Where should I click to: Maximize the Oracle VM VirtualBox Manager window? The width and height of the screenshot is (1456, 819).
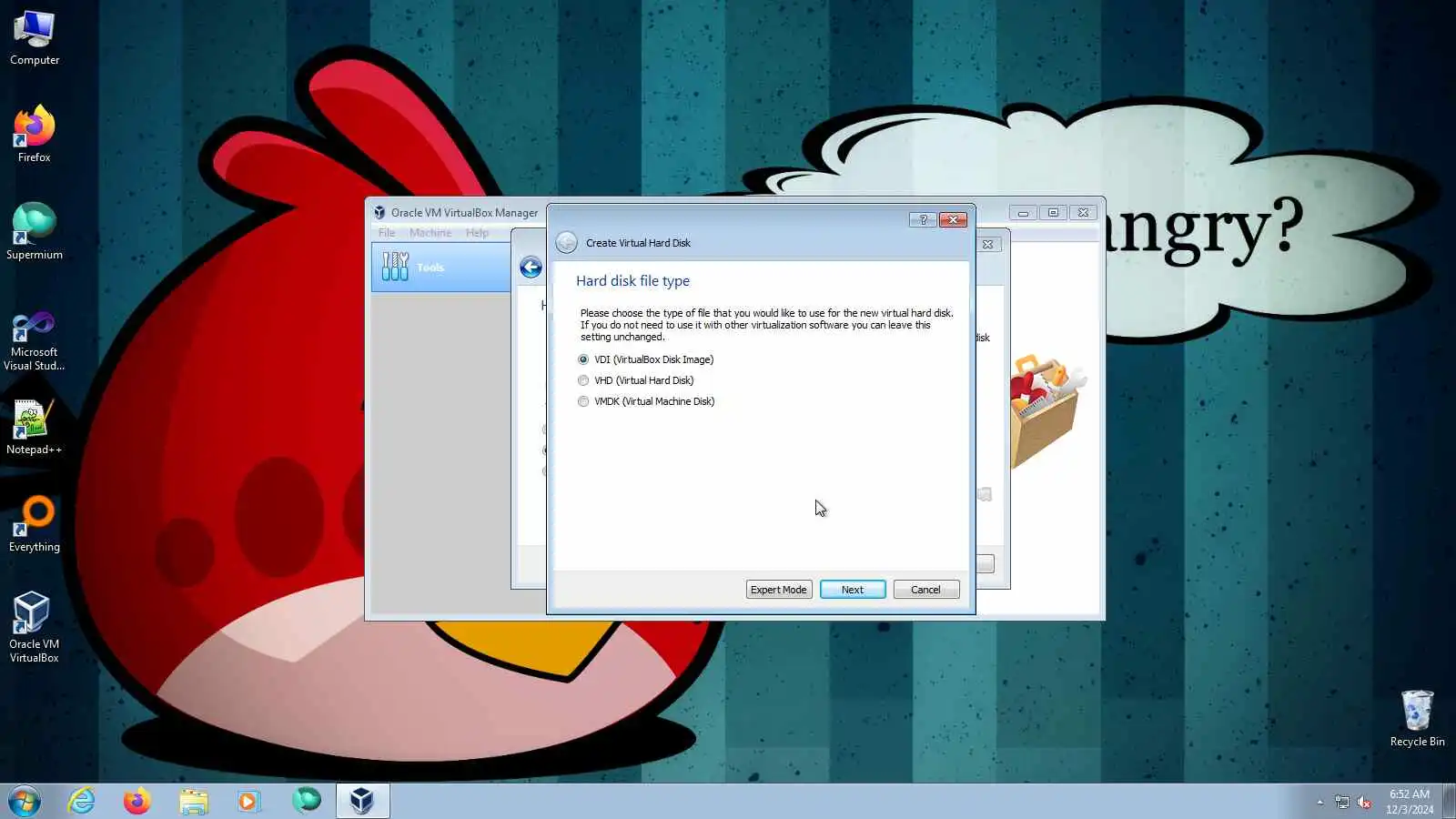pos(1053,213)
